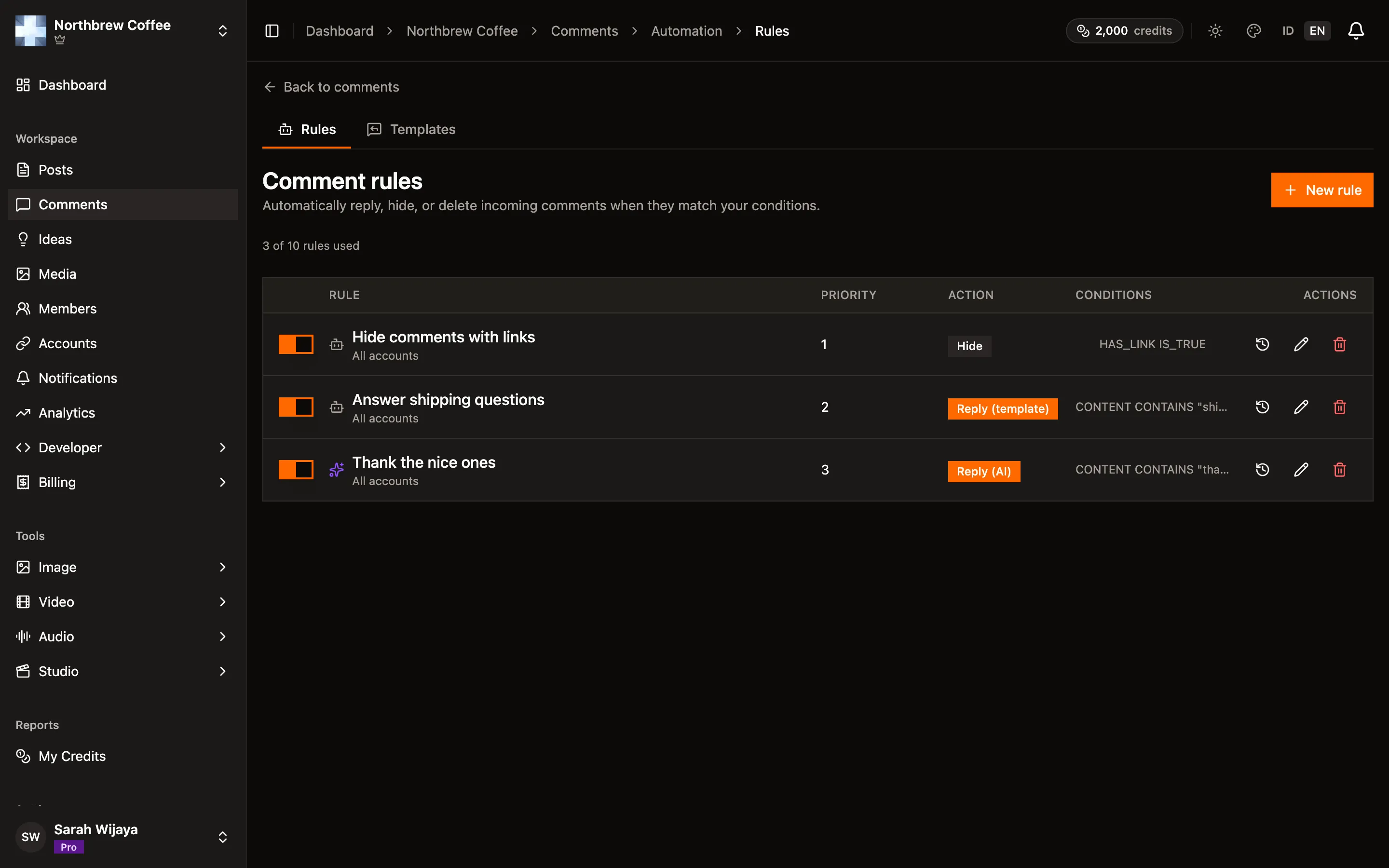Delete the Answer shipping questions rule
The width and height of the screenshot is (1389, 868).
point(1340,407)
